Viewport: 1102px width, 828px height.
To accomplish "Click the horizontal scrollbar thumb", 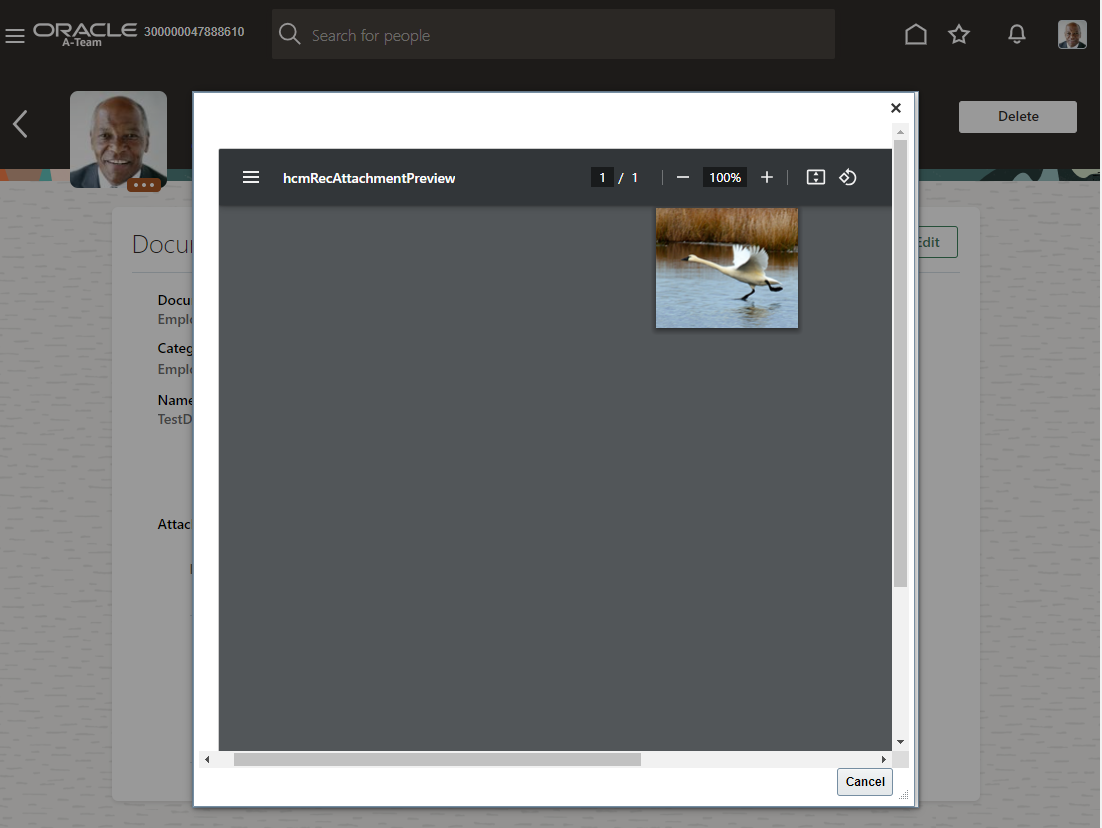I will point(437,760).
